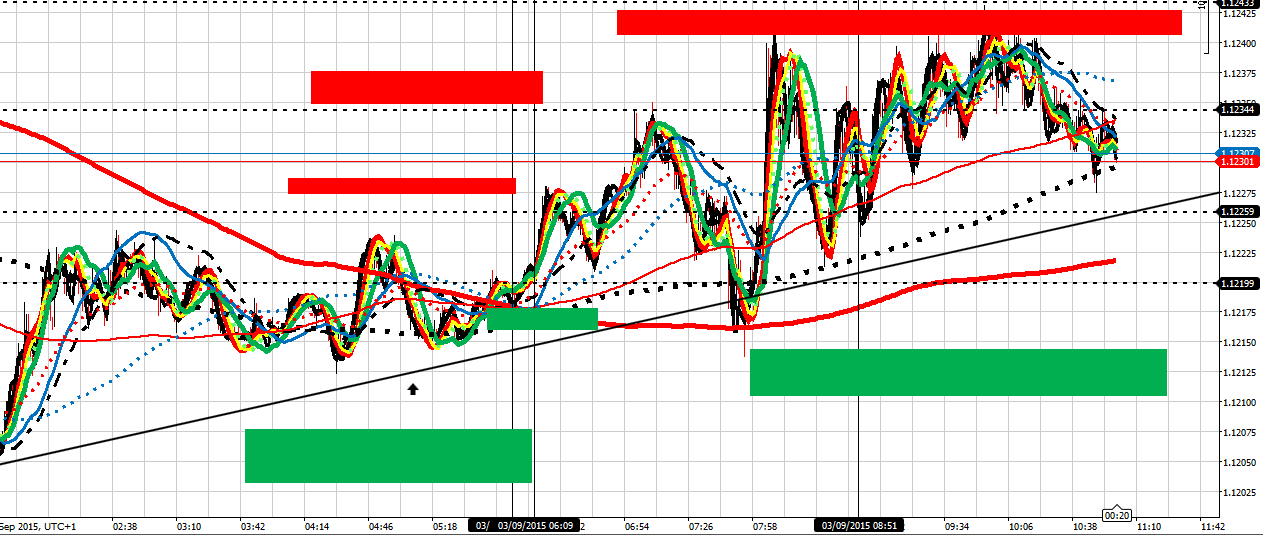Image resolution: width=1263 pixels, height=535 pixels.
Task: Click the 1.12400 price axis label
Action: (1238, 43)
